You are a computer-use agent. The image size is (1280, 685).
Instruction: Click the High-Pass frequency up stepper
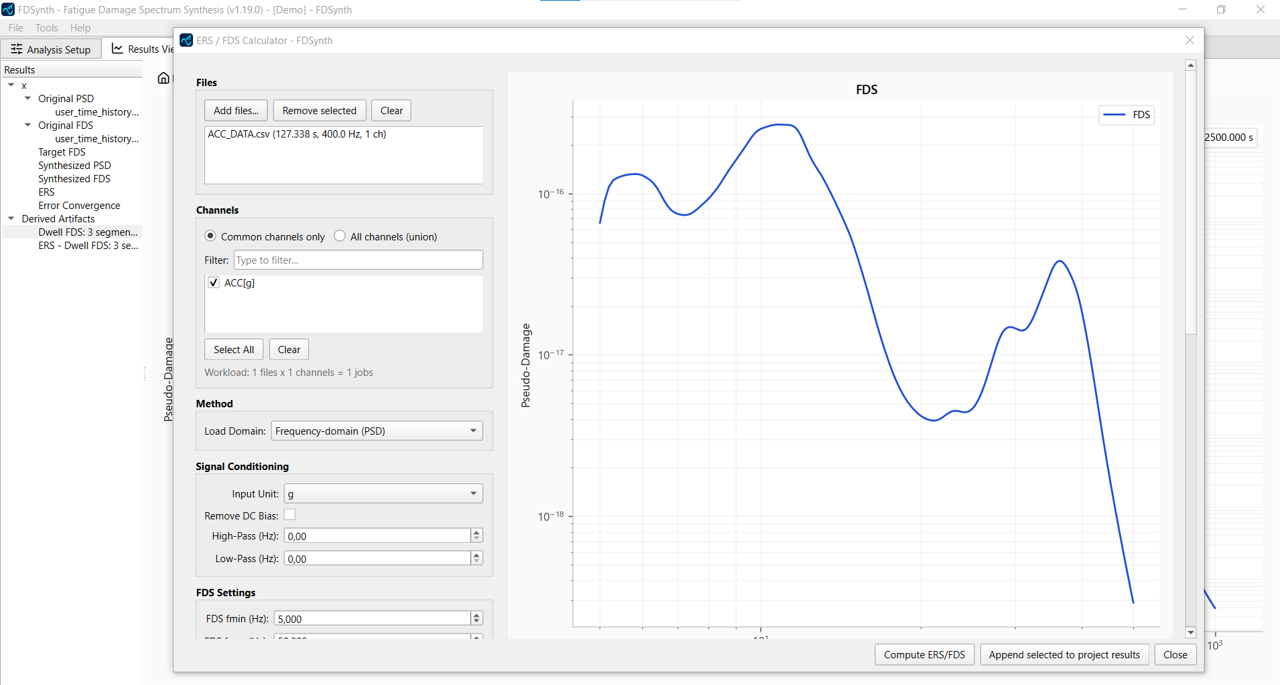pyautogui.click(x=477, y=531)
